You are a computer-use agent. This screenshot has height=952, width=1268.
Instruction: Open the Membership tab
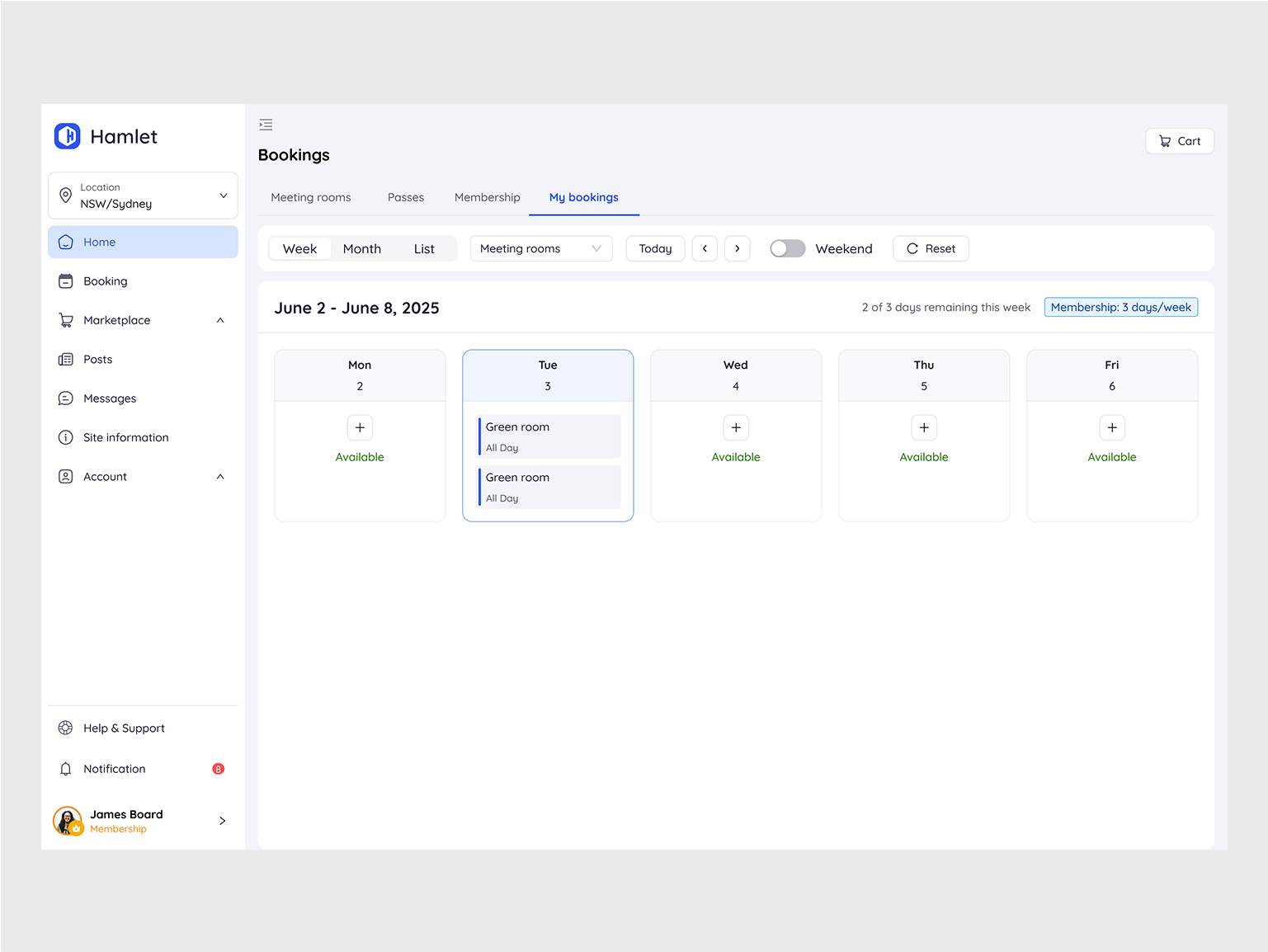point(487,197)
